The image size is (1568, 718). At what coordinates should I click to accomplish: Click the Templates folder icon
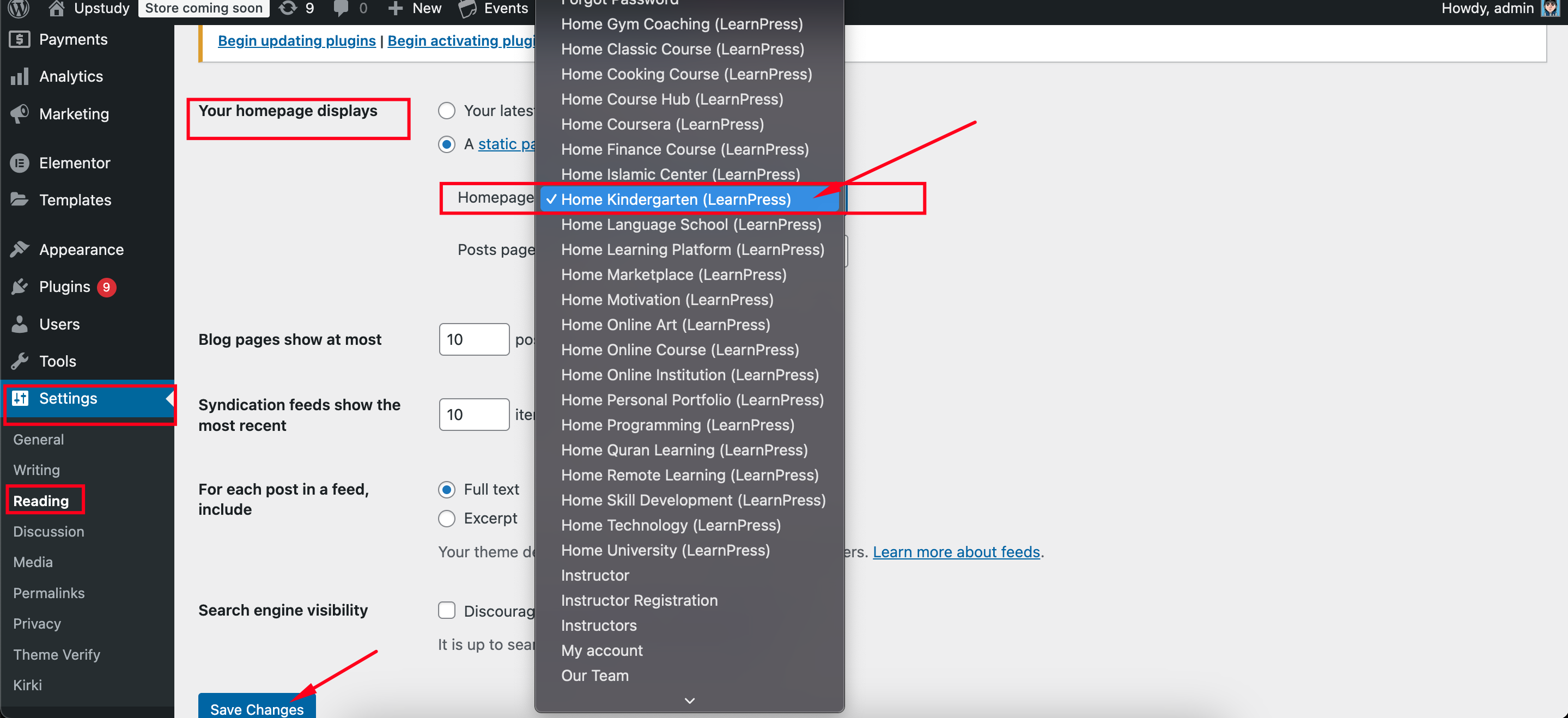pyautogui.click(x=20, y=199)
